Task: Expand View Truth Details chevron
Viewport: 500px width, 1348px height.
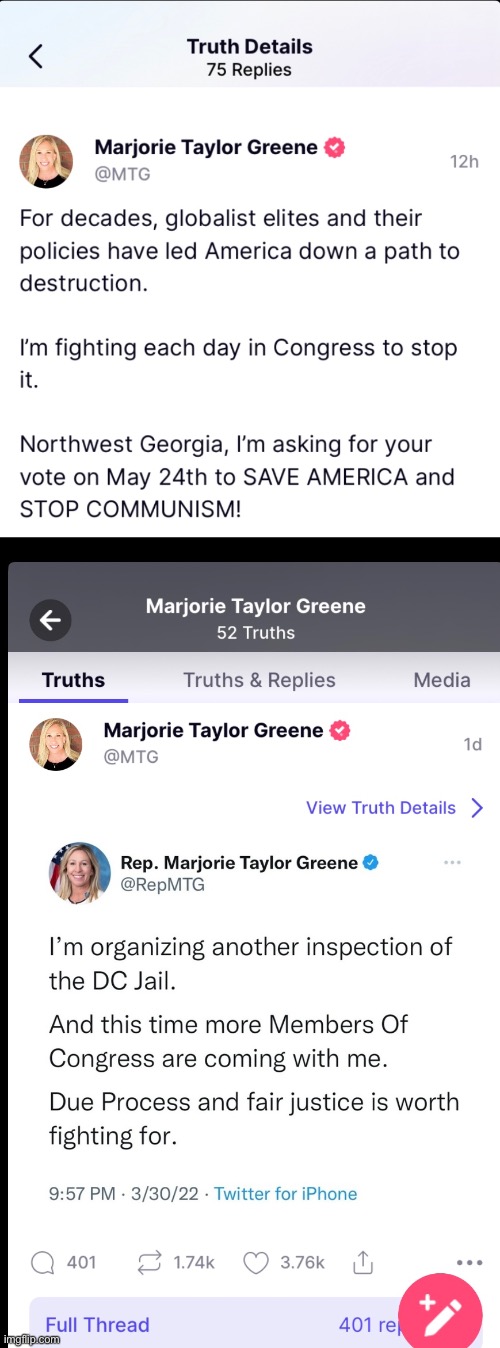Action: click(477, 808)
